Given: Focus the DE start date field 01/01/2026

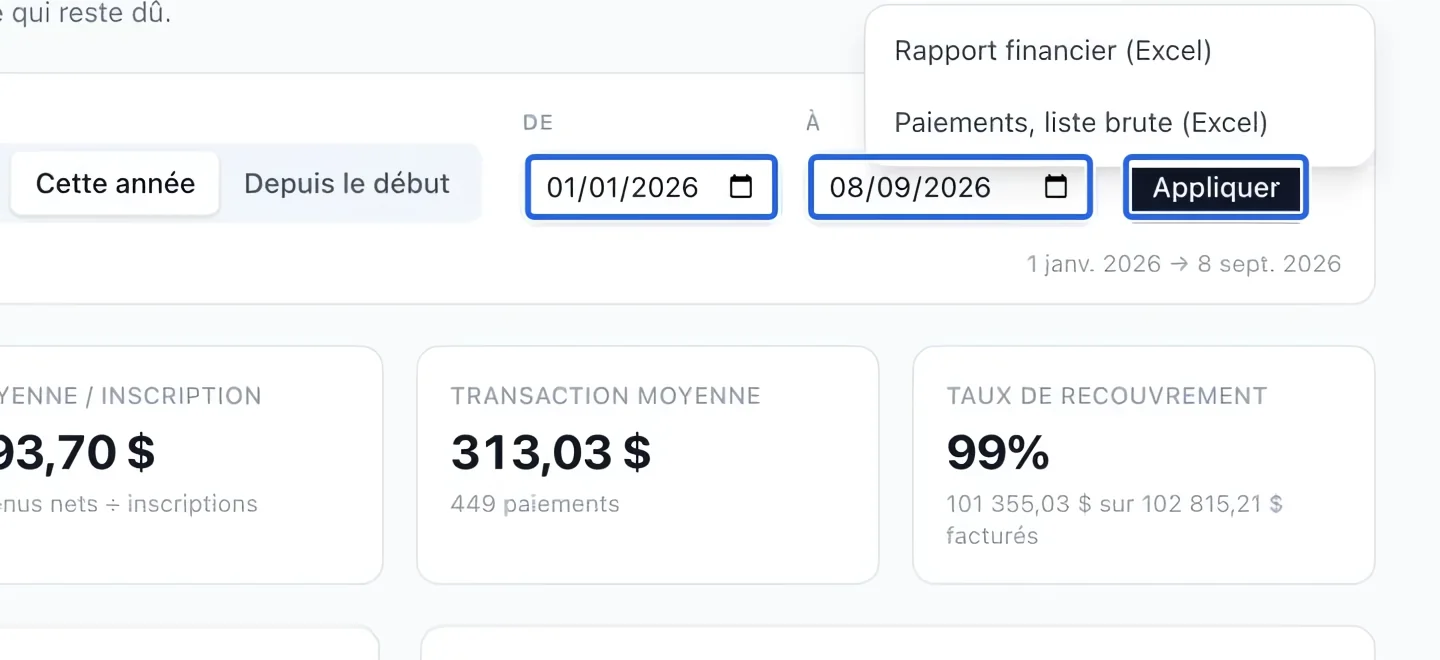Looking at the screenshot, I should tap(651, 187).
